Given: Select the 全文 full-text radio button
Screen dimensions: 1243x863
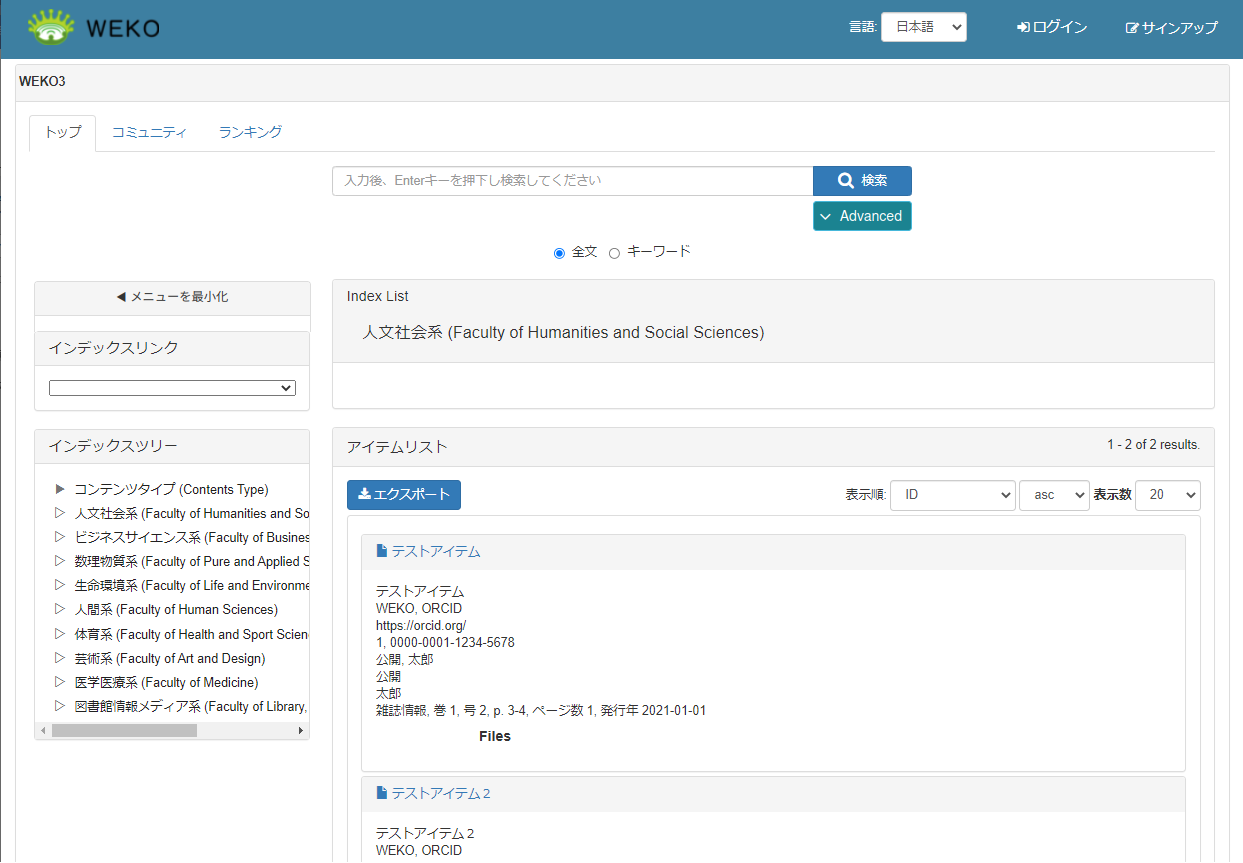Looking at the screenshot, I should click(x=559, y=253).
